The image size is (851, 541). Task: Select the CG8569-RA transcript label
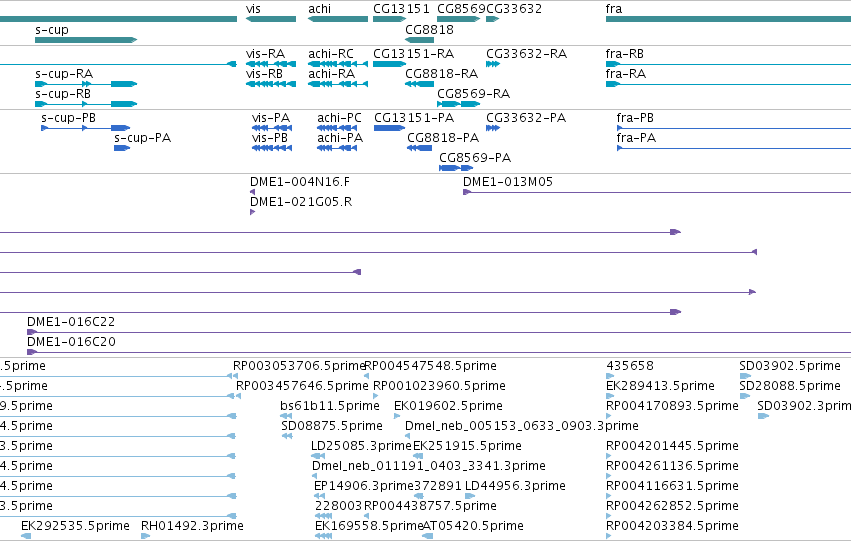[x=474, y=94]
